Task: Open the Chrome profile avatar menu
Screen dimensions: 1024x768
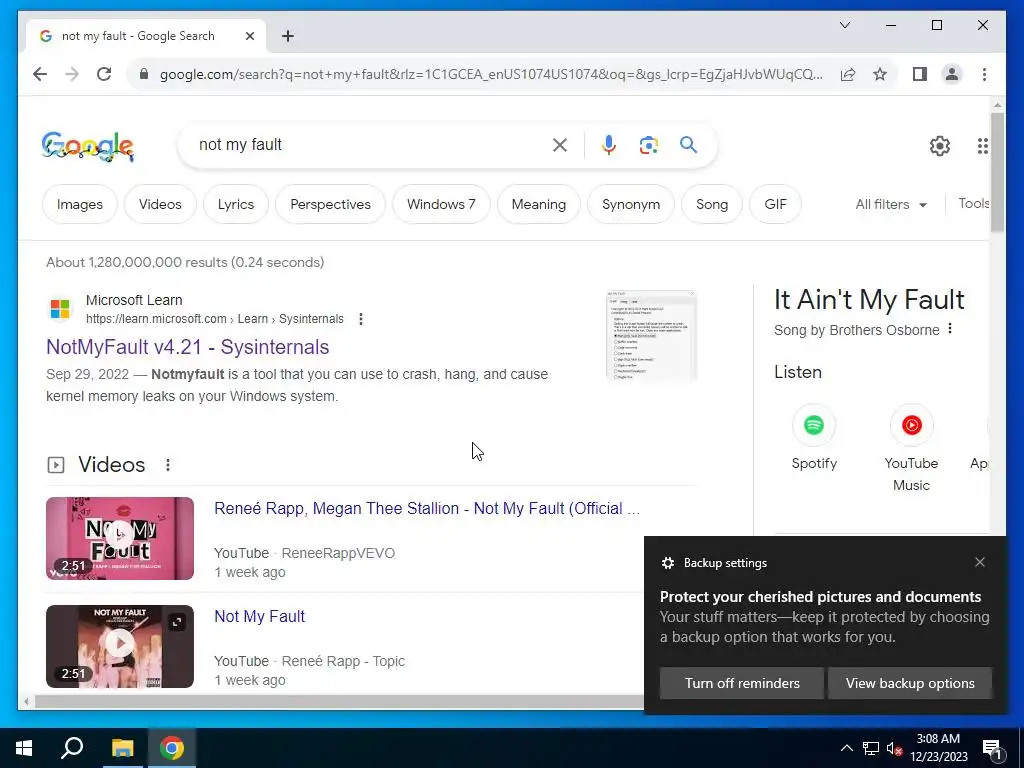Action: (952, 74)
